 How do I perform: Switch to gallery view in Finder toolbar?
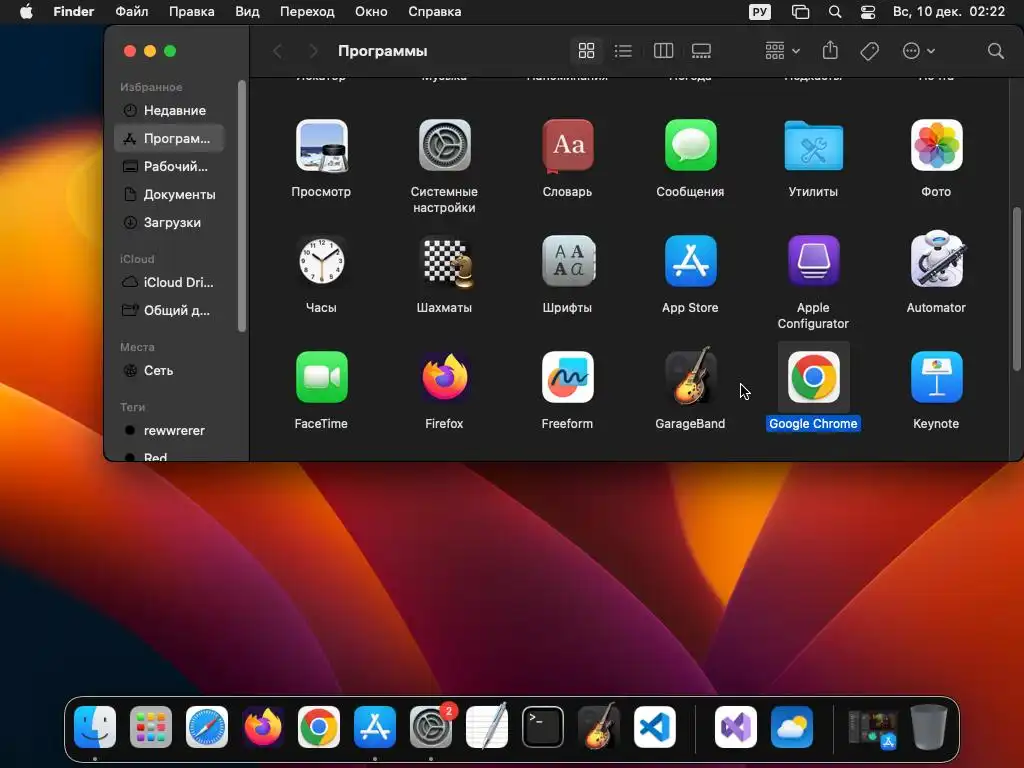pos(701,51)
